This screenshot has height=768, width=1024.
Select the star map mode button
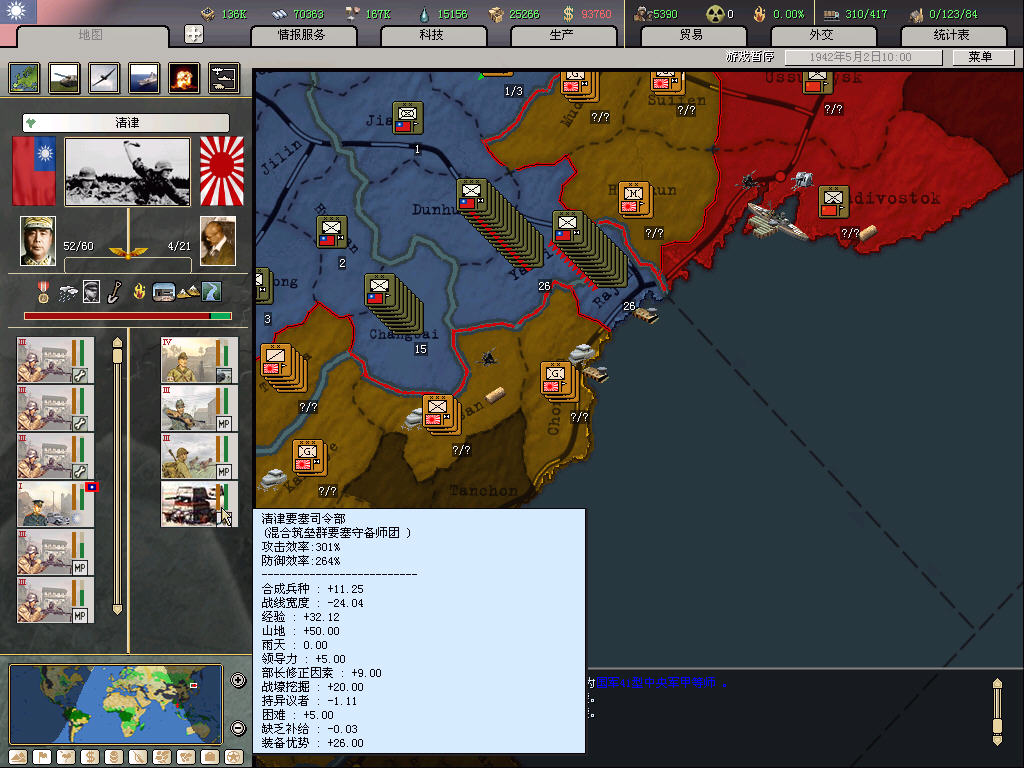(234, 757)
